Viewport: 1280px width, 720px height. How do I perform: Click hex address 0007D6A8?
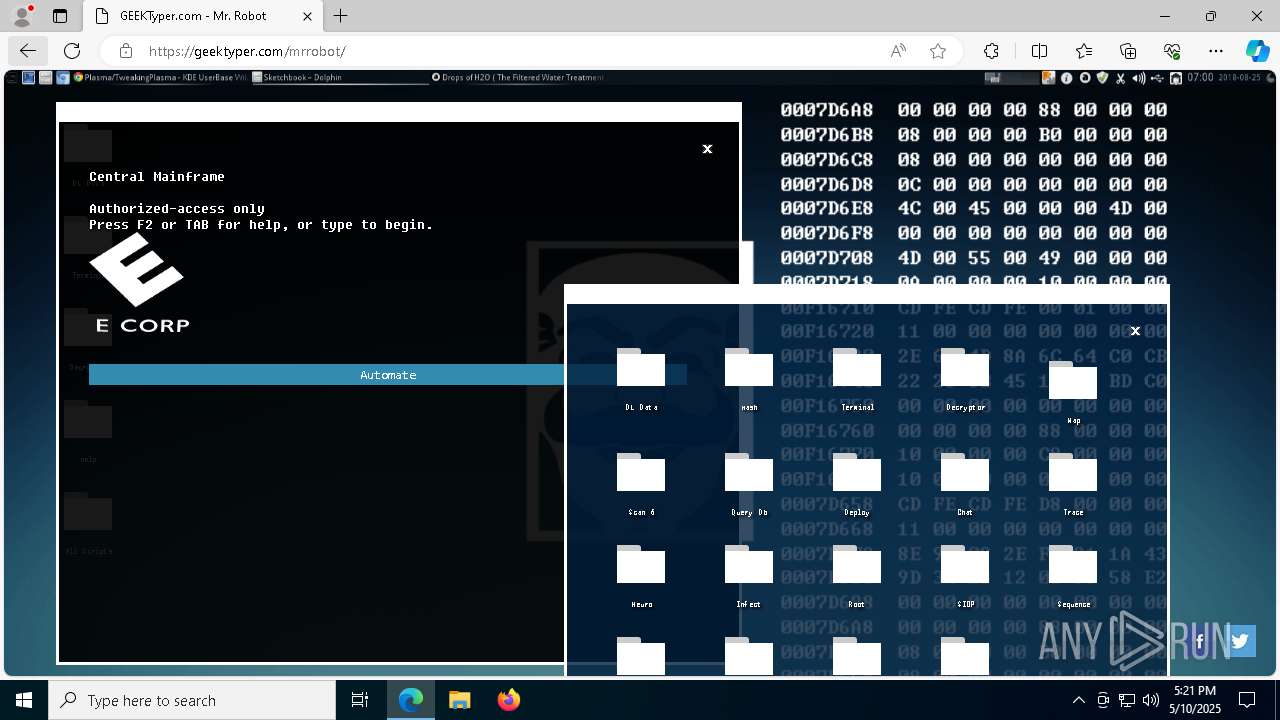click(827, 110)
